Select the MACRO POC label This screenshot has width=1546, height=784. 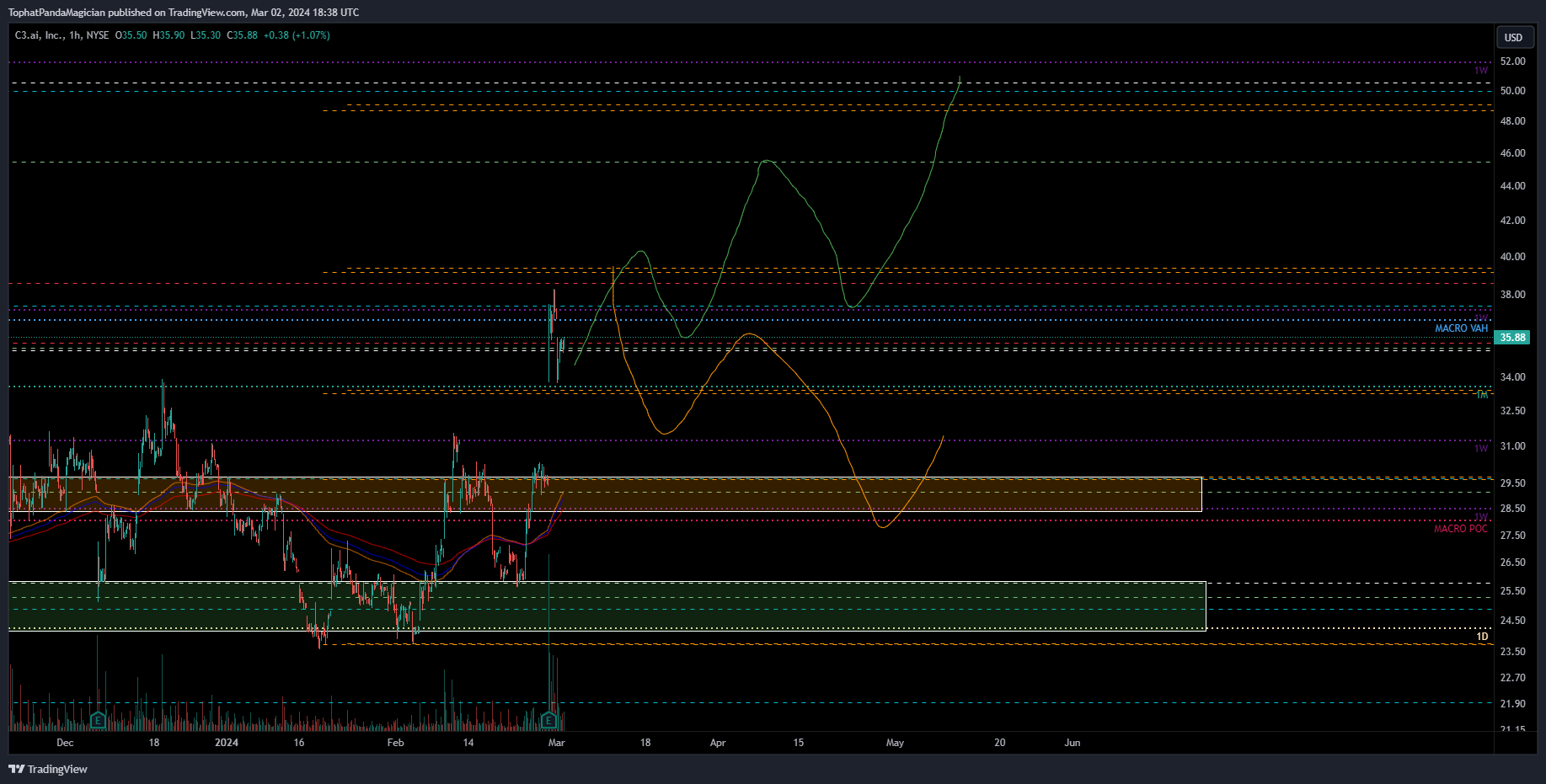pos(1461,529)
